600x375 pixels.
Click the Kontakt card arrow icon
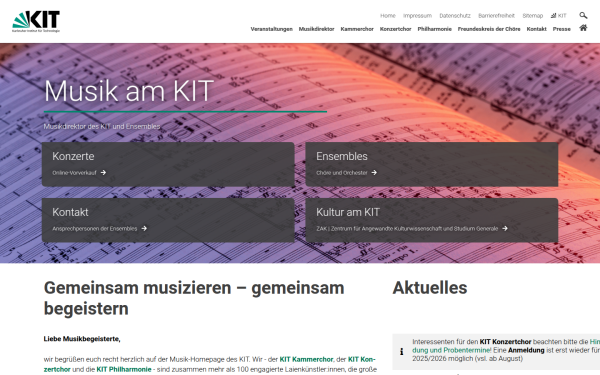[144, 228]
